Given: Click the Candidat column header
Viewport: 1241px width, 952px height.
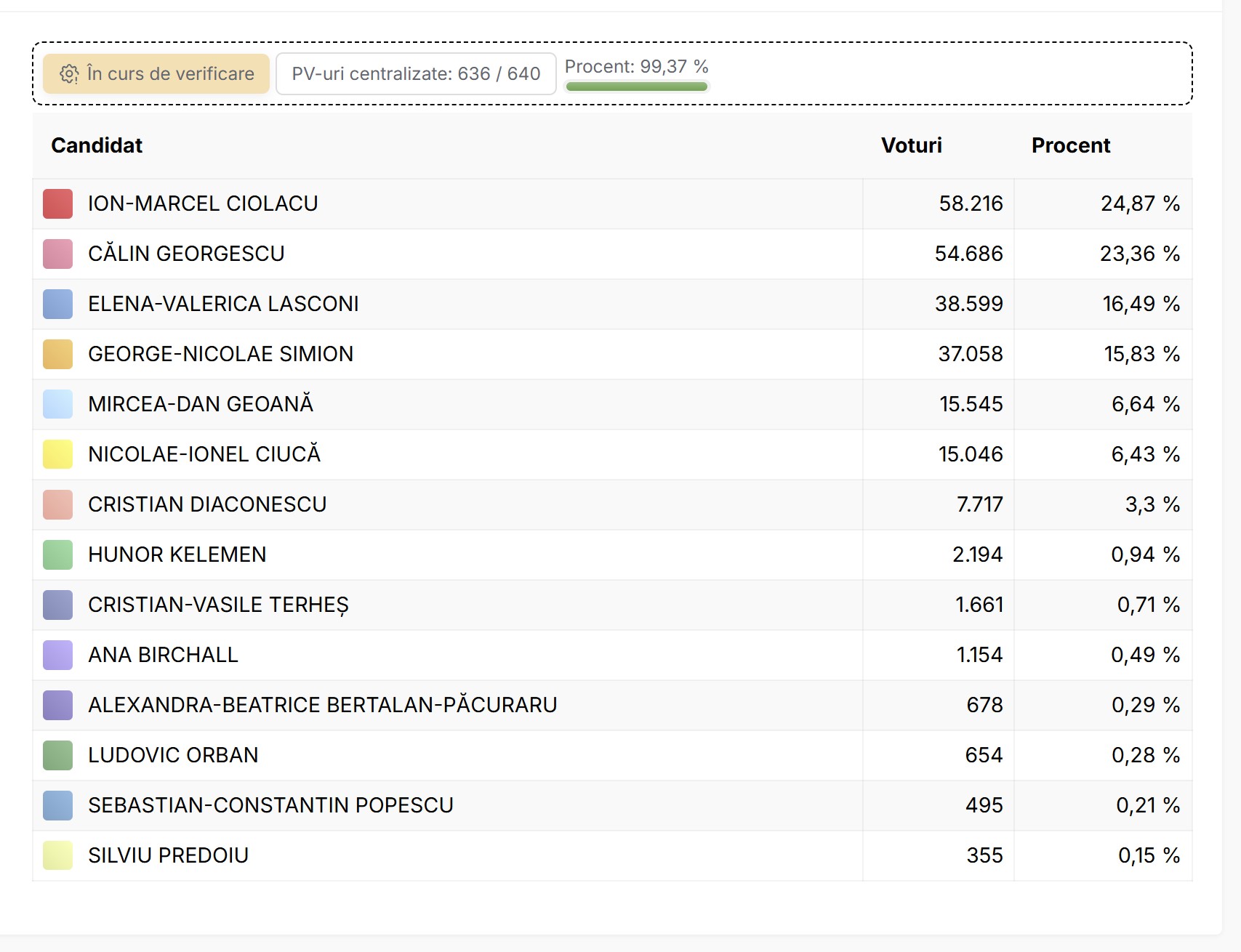Looking at the screenshot, I should coord(97,145).
